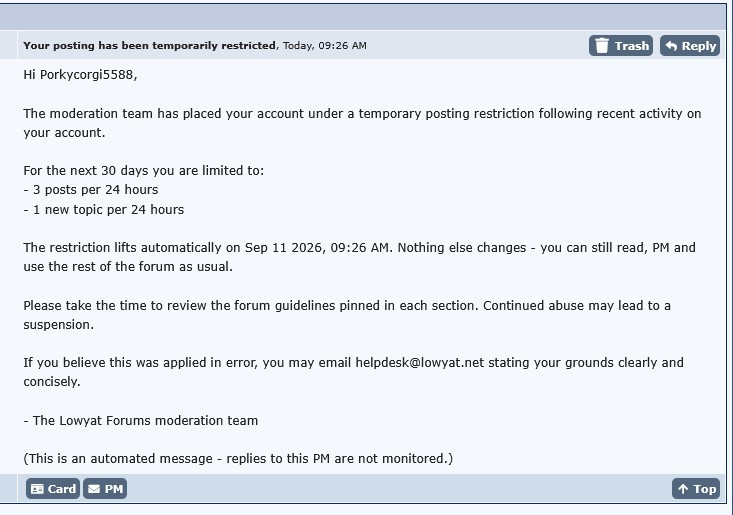The image size is (733, 515).
Task: Click the helpdesk@lowyat.net email address
Action: [420, 363]
